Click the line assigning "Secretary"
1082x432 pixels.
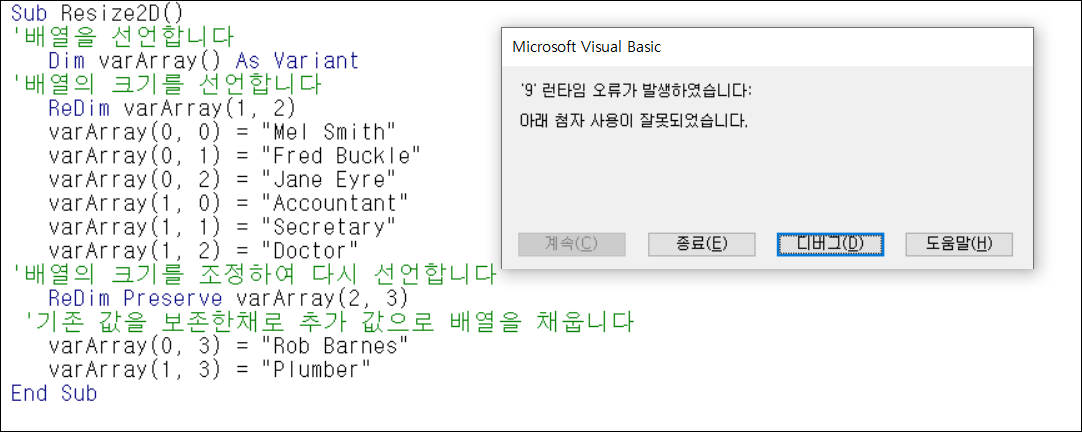click(x=222, y=227)
